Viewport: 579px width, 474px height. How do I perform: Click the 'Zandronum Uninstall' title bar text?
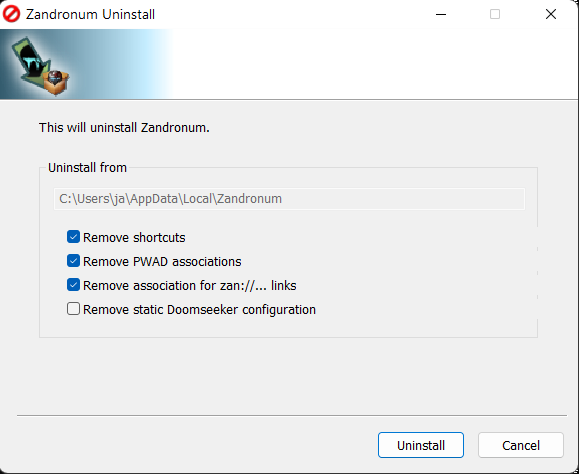point(90,14)
